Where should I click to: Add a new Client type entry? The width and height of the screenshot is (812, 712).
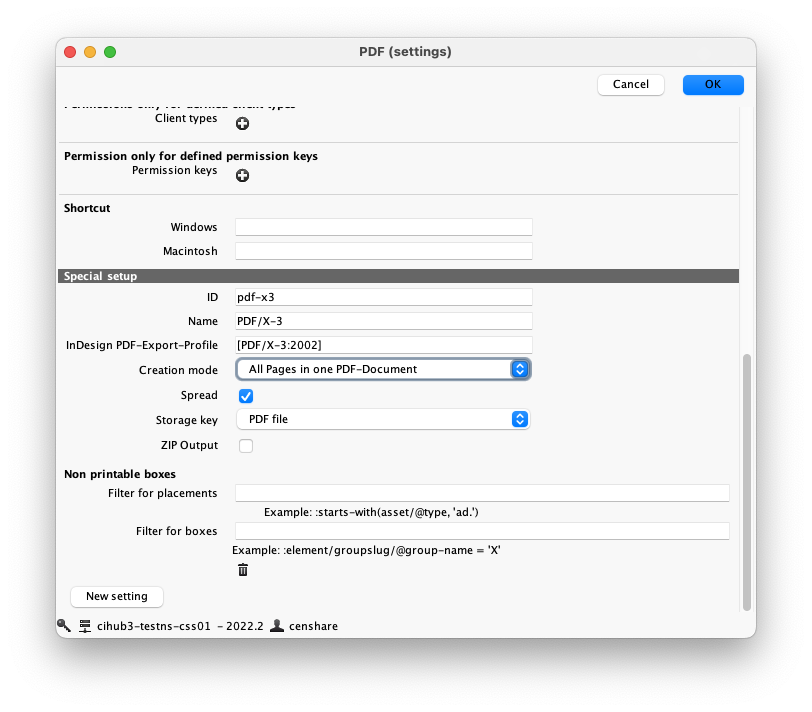pos(242,123)
